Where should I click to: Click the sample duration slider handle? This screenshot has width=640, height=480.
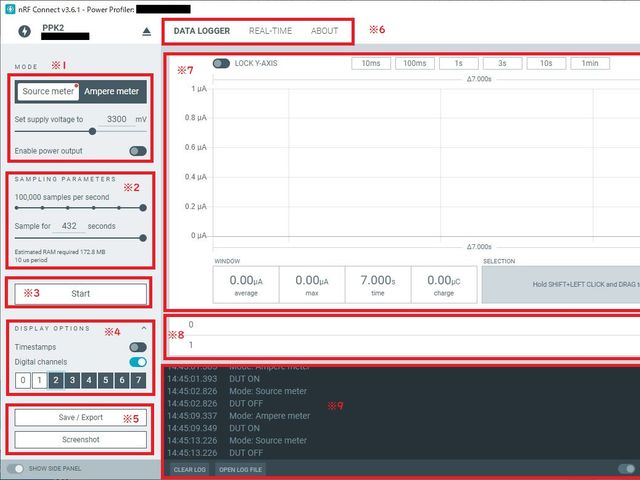tap(143, 238)
